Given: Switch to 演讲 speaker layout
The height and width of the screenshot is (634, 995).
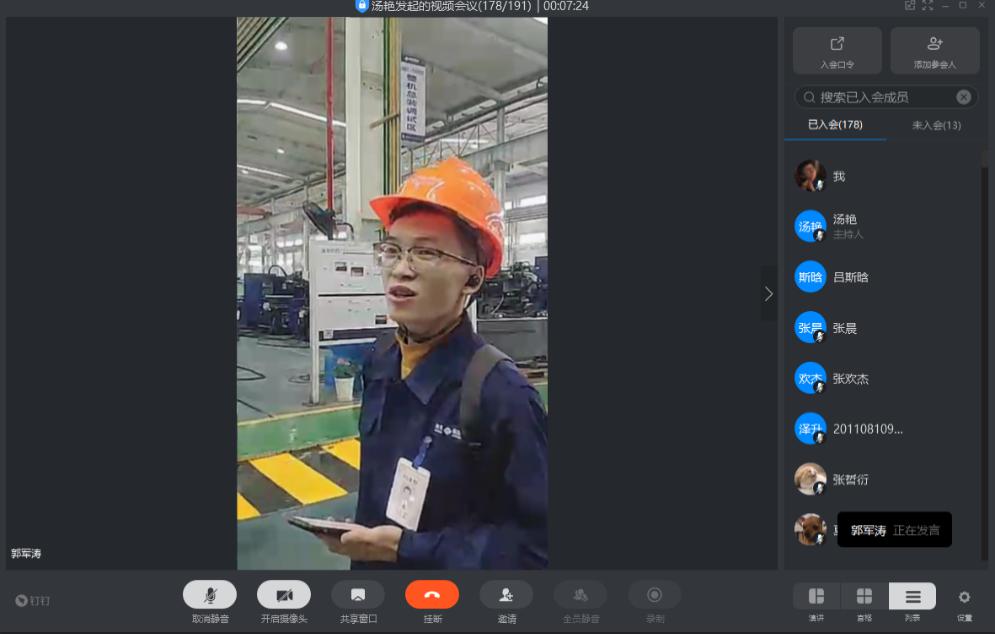Looking at the screenshot, I should 816,597.
